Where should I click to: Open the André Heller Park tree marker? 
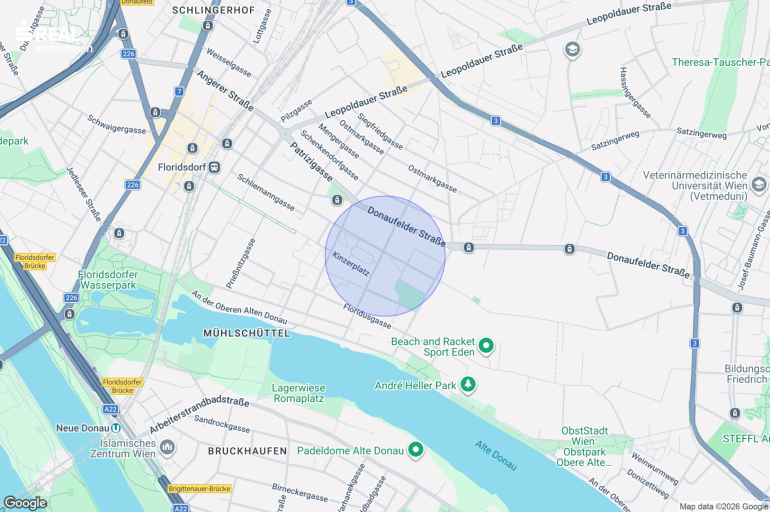468,384
